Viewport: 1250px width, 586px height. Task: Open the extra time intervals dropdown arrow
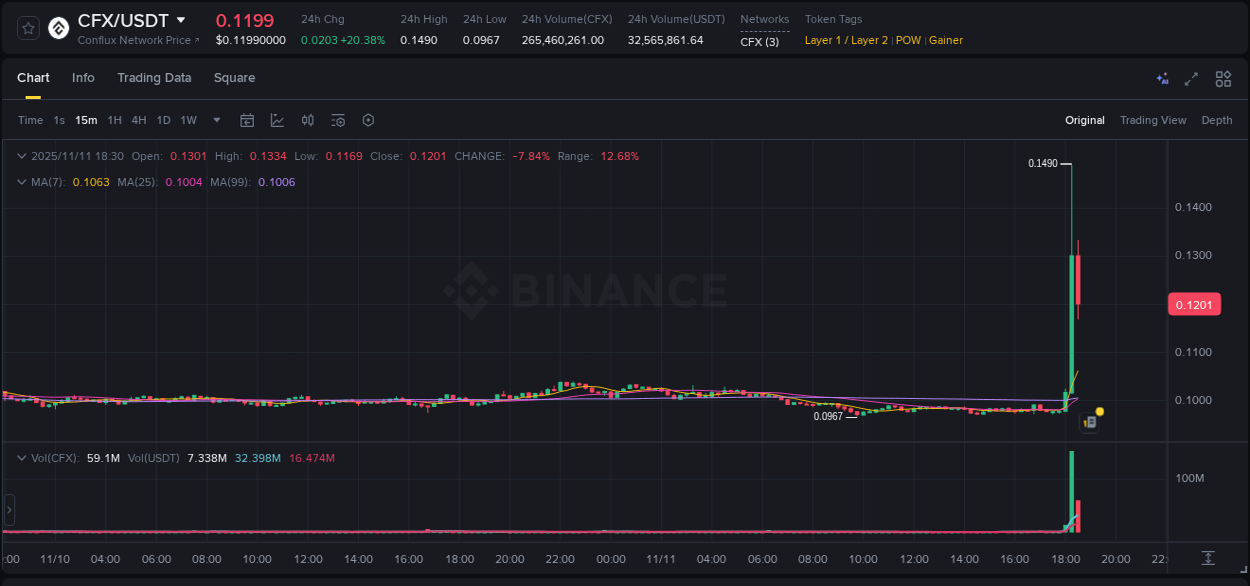pos(215,120)
